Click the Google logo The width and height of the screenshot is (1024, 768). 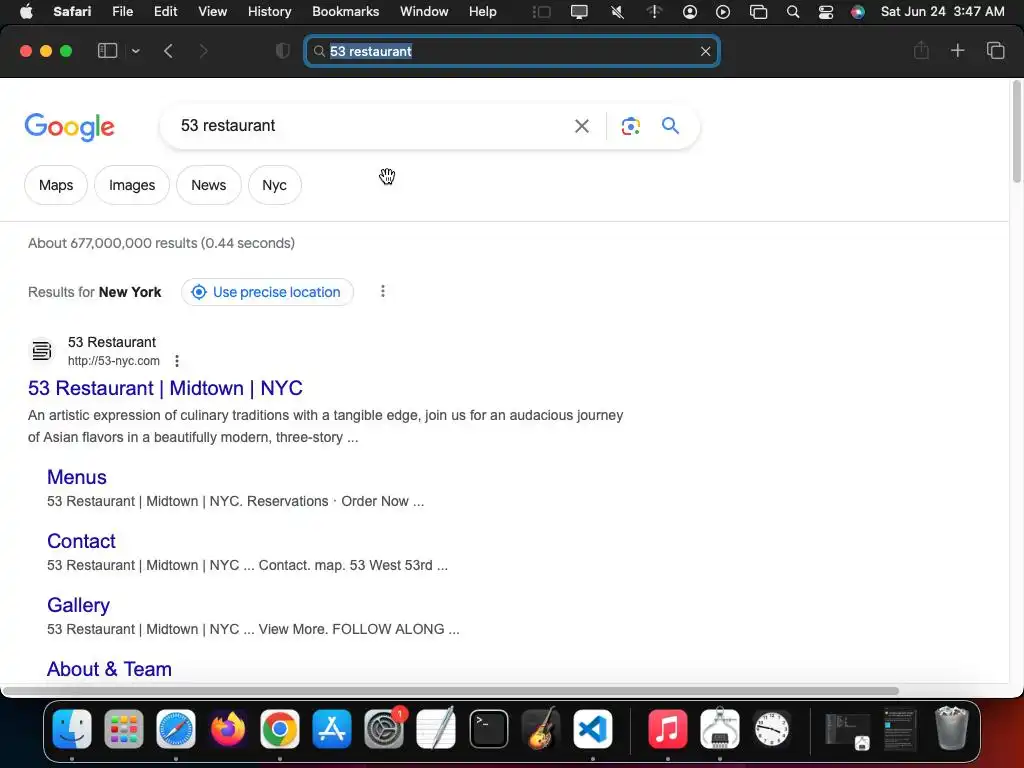(x=69, y=126)
